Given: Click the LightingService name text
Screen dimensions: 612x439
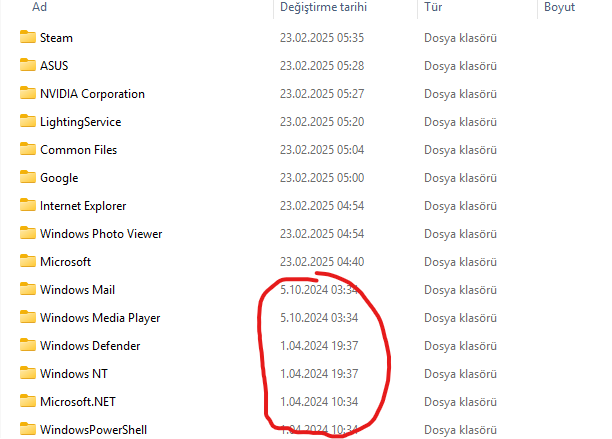Looking at the screenshot, I should pos(80,122).
